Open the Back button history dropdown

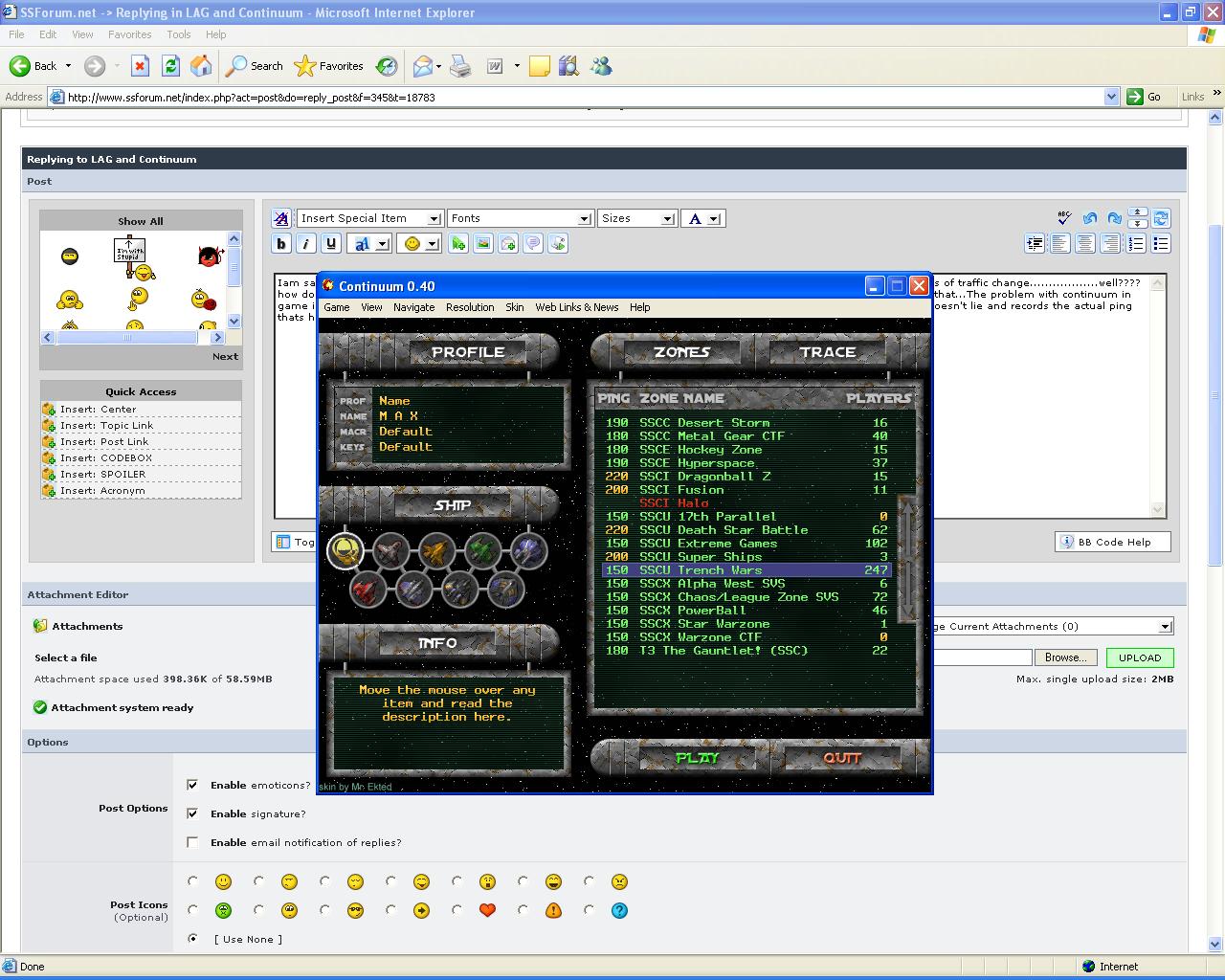coord(68,66)
